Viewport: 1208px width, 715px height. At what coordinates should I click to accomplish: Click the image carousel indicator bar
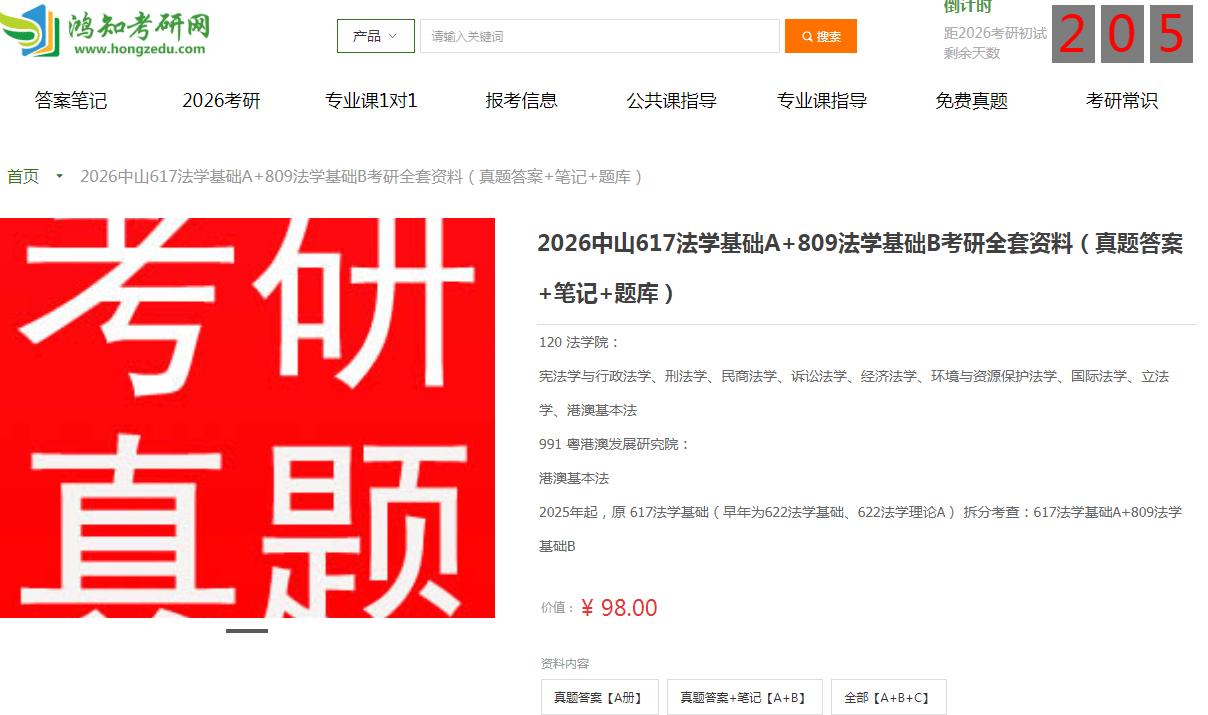point(247,631)
